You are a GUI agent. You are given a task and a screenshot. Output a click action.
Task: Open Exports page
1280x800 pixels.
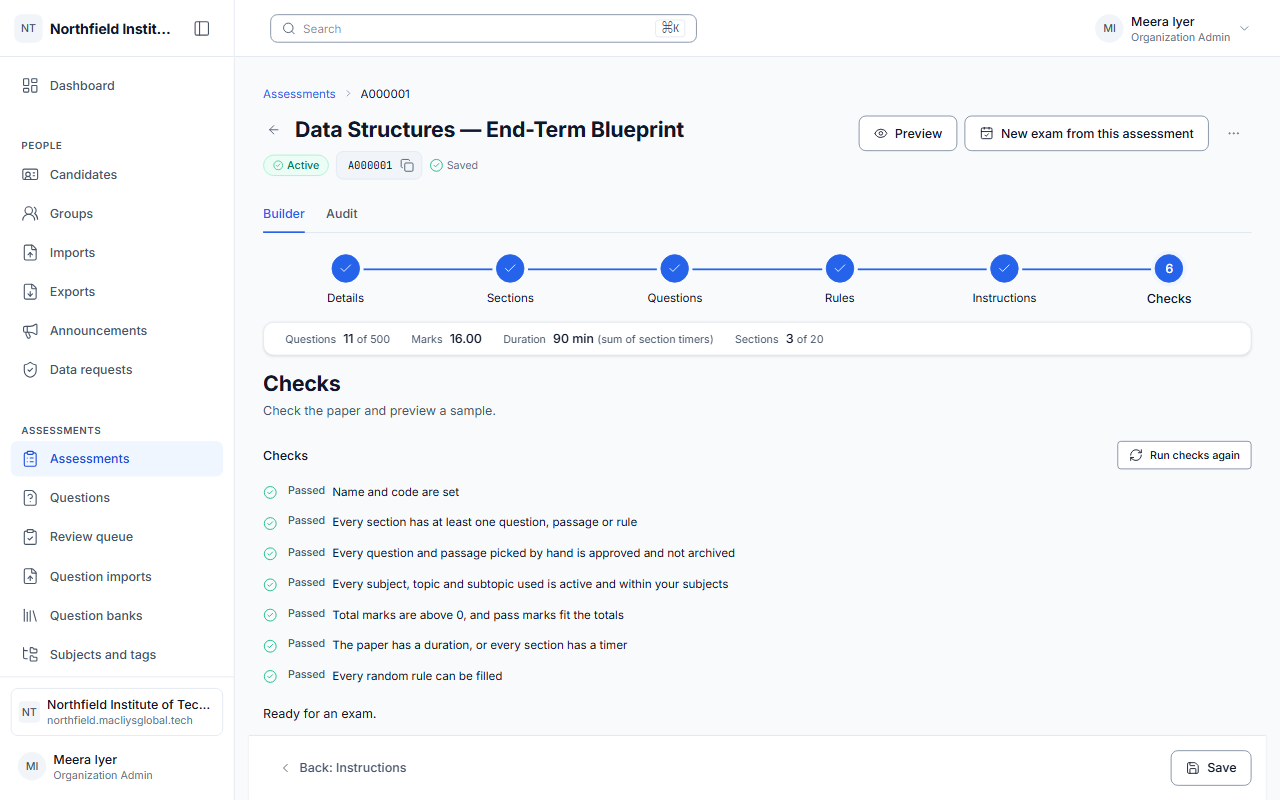pos(117,292)
